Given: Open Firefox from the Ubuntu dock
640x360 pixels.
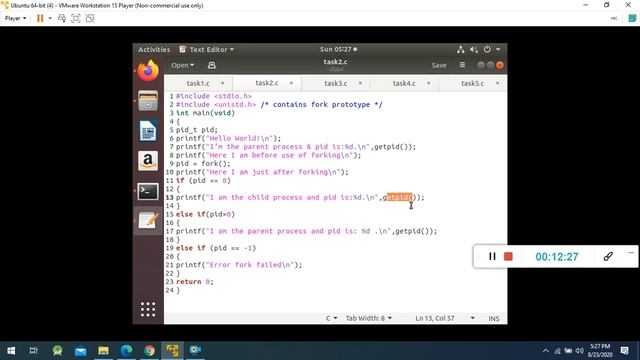Looking at the screenshot, I should coord(148,71).
